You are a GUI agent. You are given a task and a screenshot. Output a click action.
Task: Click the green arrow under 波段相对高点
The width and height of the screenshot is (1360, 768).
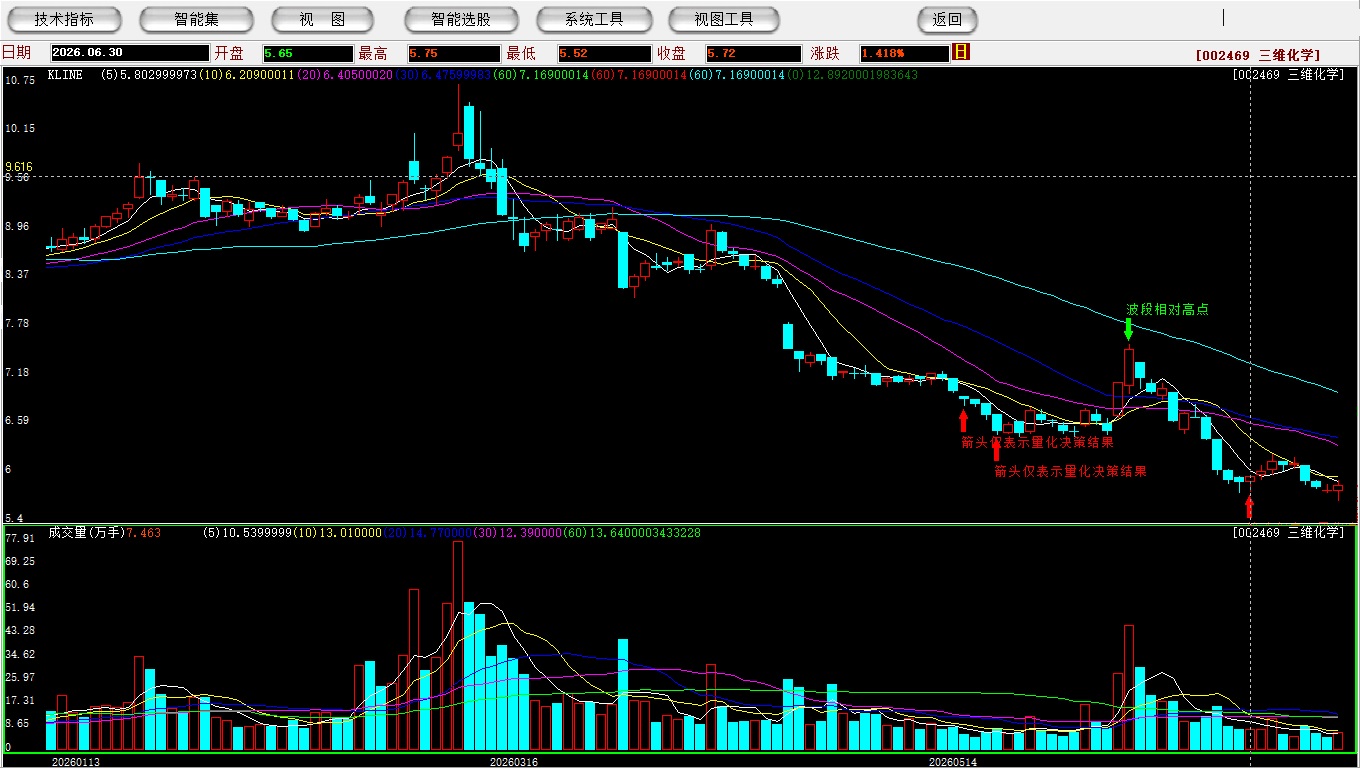click(1128, 329)
